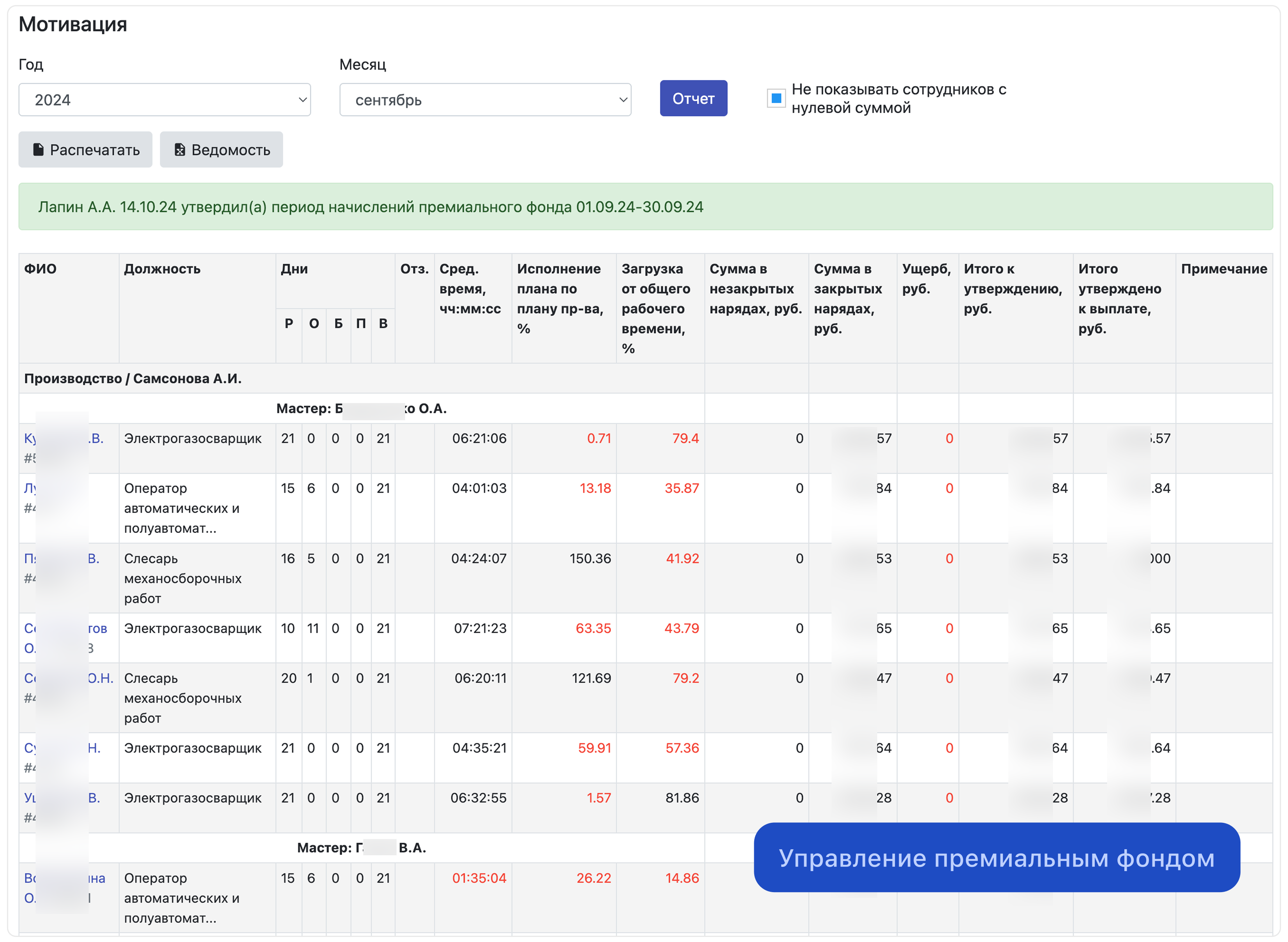Screen dimensions: 1288x942
Task: Click the Мотивация page heading
Action: [x=73, y=25]
